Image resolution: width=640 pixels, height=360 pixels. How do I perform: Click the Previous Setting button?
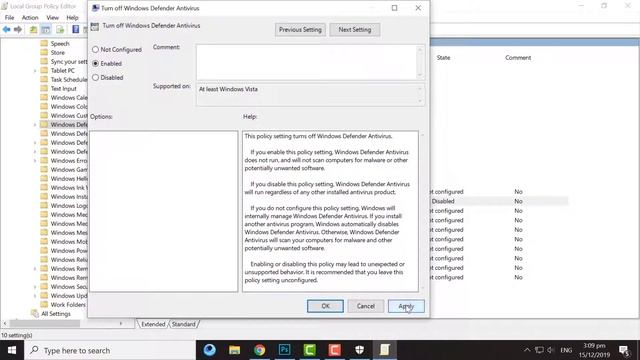click(x=300, y=30)
